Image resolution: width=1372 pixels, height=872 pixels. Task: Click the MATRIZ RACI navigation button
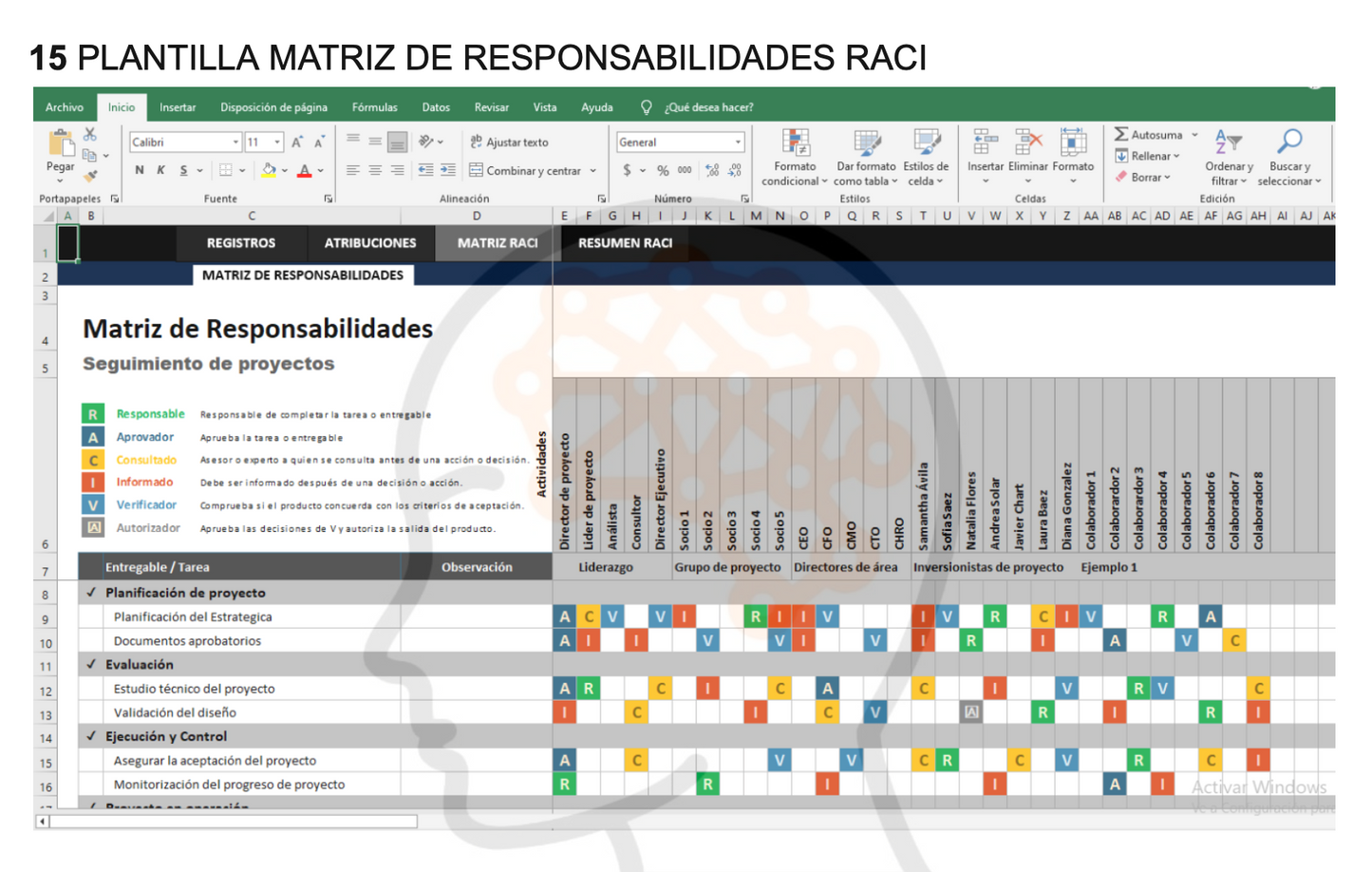(x=498, y=243)
